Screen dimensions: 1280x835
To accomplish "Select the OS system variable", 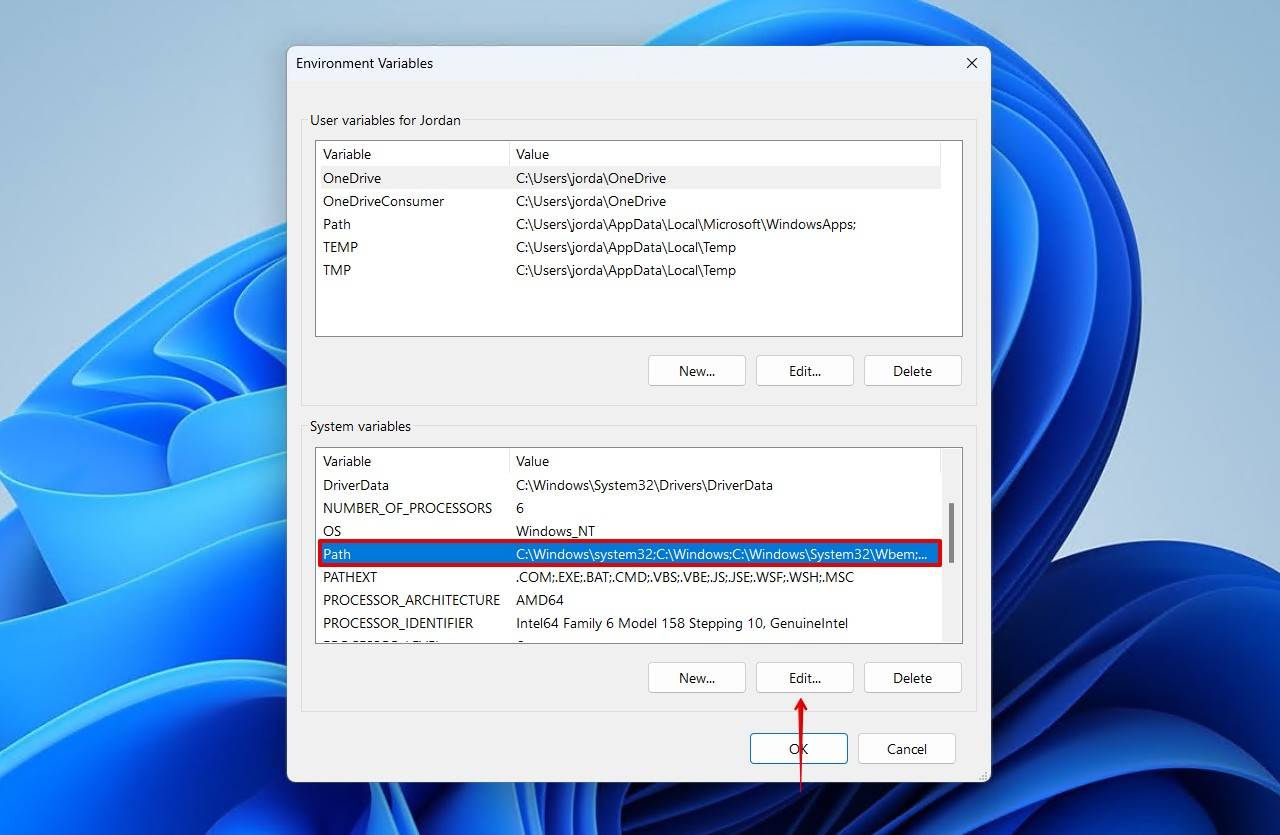I will [629, 531].
